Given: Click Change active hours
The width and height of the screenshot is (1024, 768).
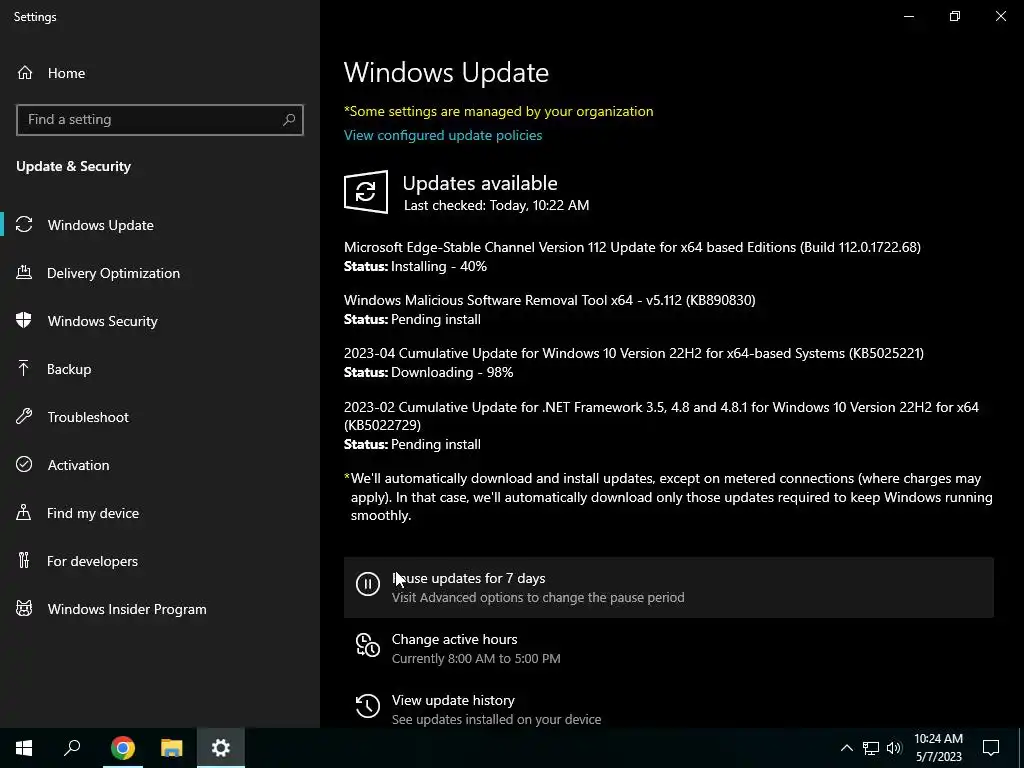Looking at the screenshot, I should [x=669, y=648].
